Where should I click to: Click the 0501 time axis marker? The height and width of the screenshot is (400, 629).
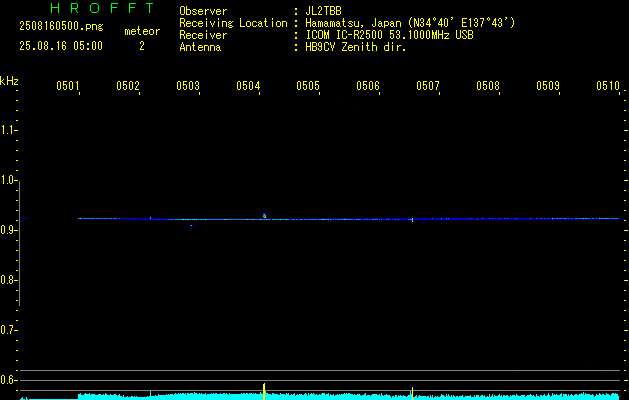click(67, 86)
